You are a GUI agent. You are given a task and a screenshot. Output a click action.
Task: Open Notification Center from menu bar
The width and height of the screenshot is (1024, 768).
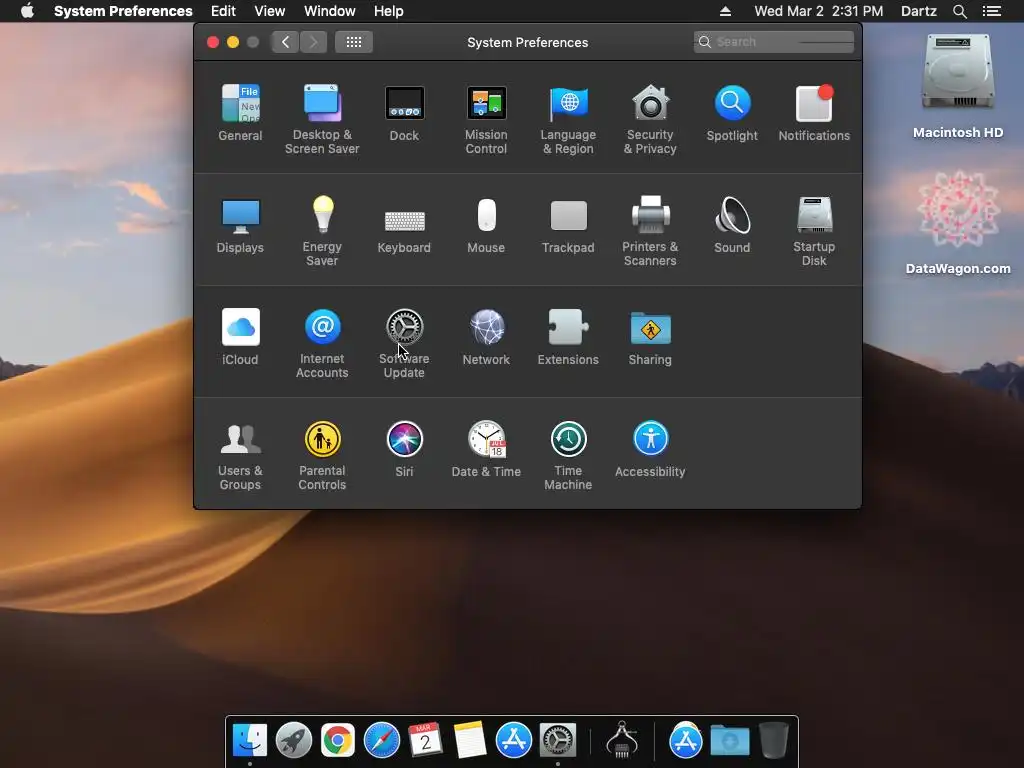click(991, 11)
